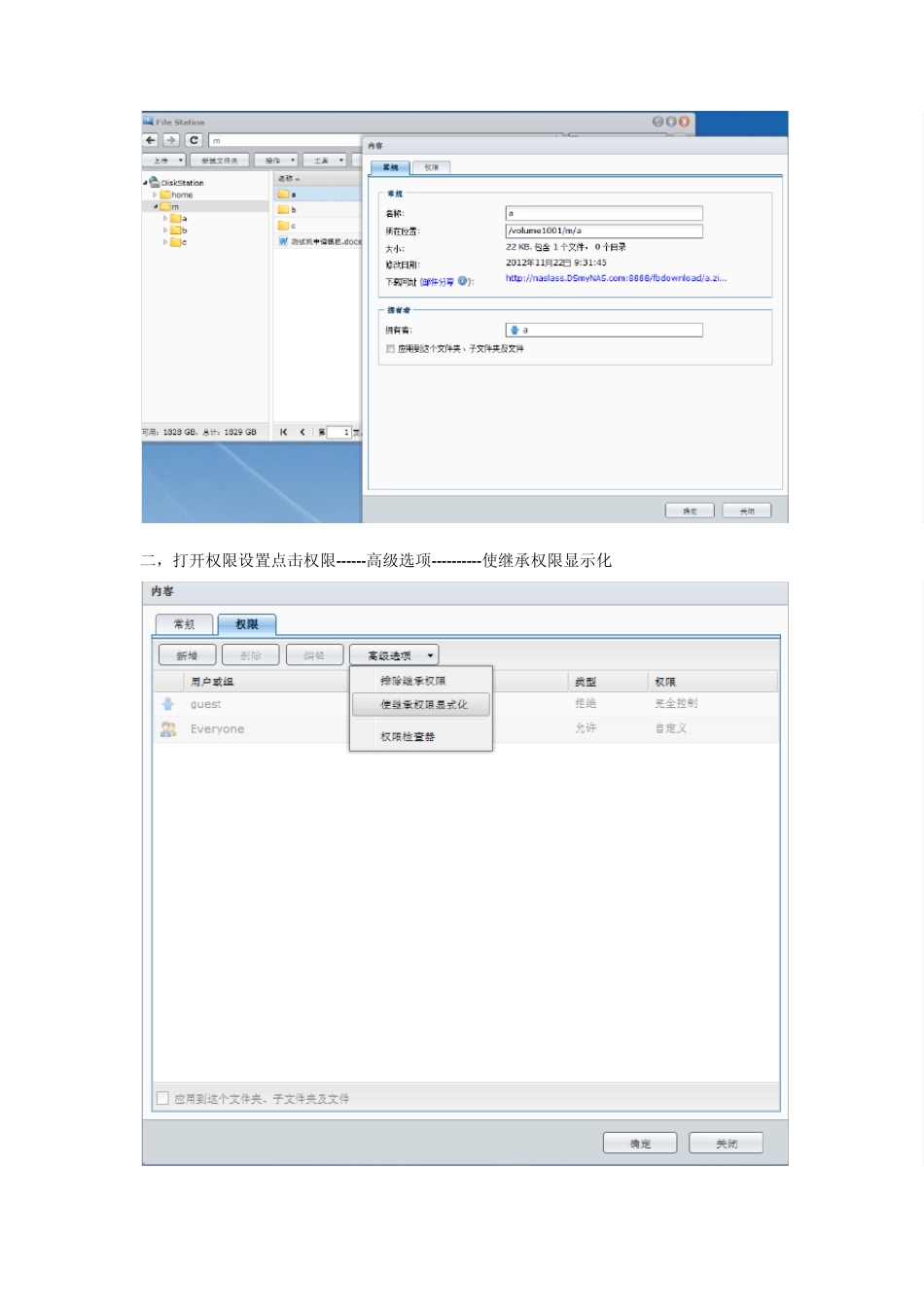924x1307 pixels.
Task: Tick the apply-to-subfolders checkbox in permissions dialog
Action: tap(162, 1098)
